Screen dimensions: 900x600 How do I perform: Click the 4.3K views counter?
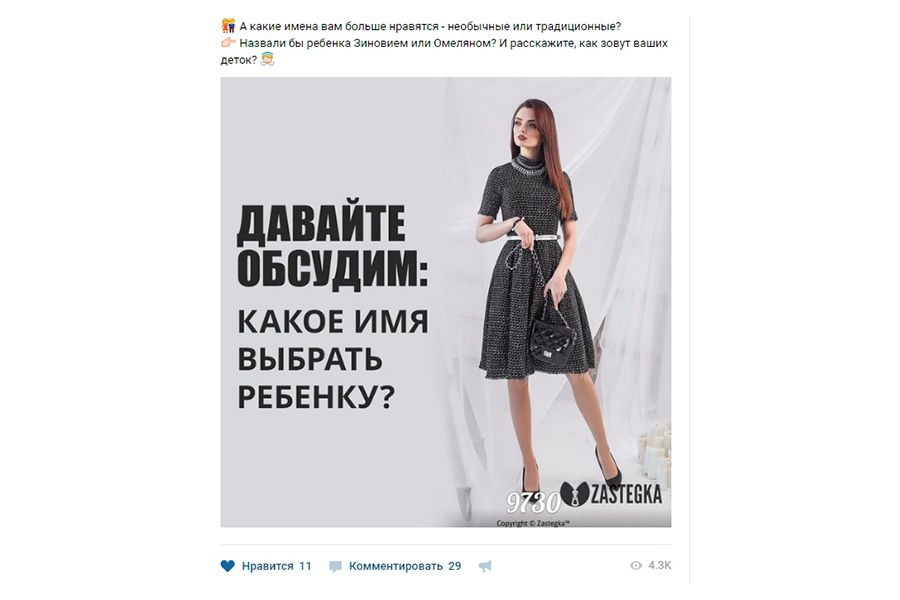point(660,566)
